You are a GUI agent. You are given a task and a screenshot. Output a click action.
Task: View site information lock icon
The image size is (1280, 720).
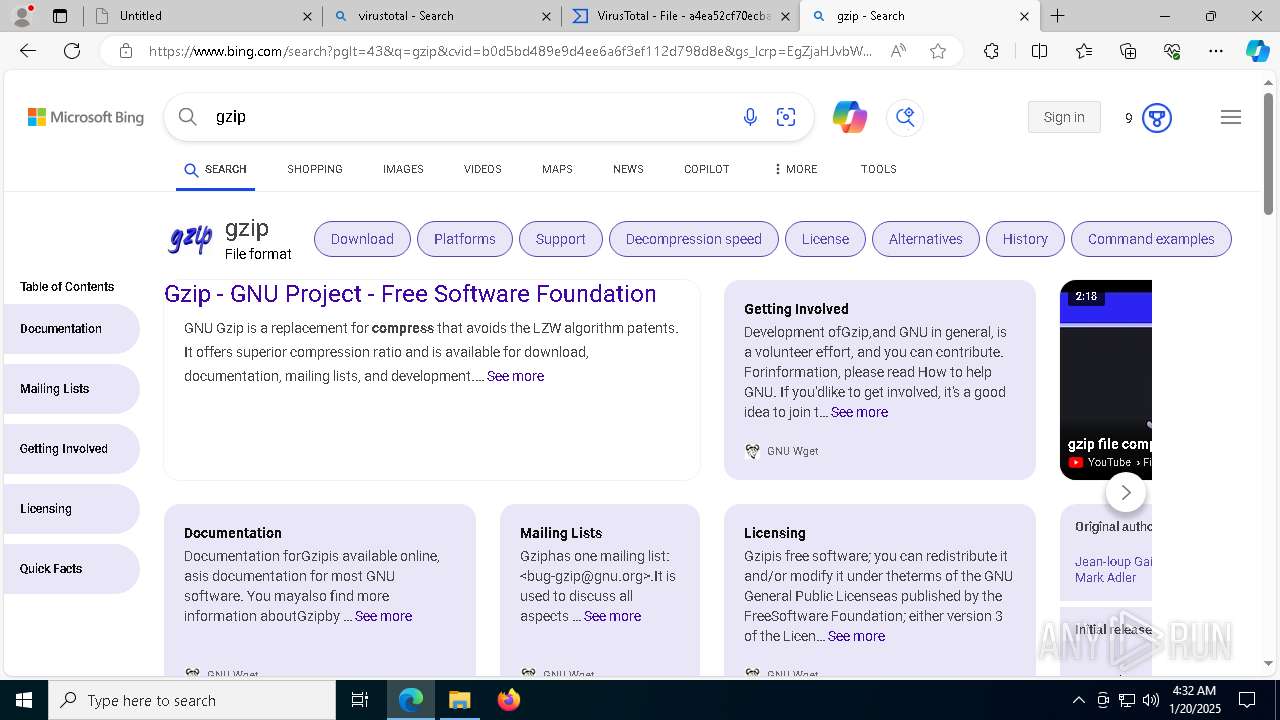pyautogui.click(x=125, y=51)
